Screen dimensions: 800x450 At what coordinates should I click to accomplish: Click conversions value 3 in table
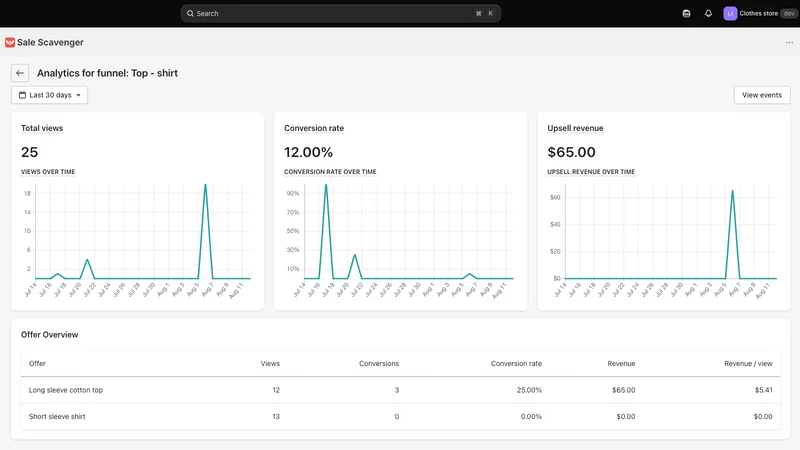click(x=396, y=390)
